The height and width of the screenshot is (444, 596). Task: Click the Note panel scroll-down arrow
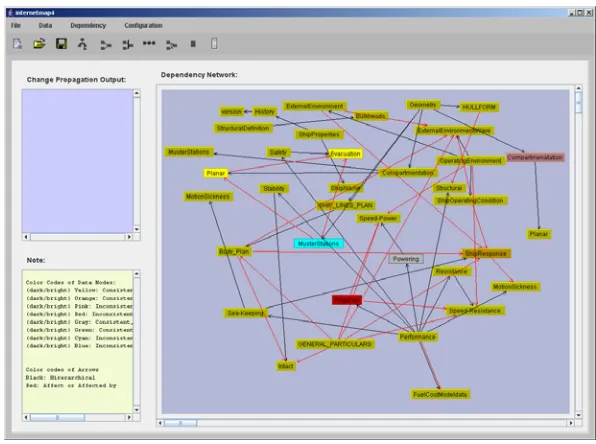click(x=137, y=410)
